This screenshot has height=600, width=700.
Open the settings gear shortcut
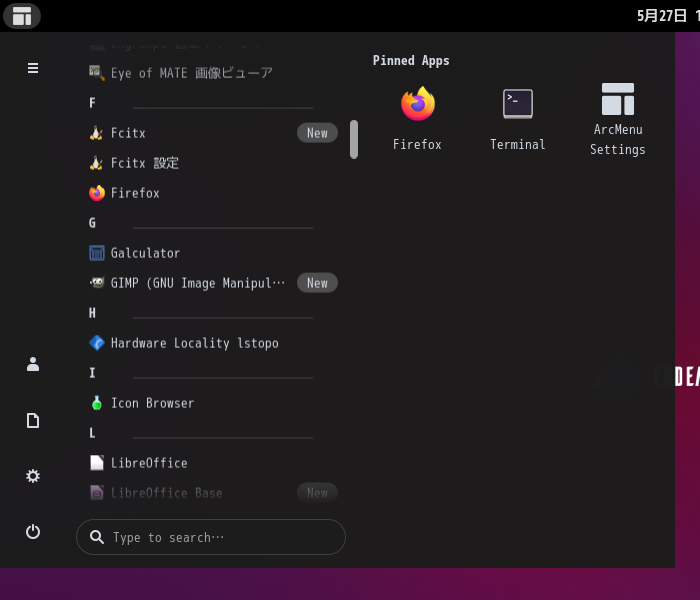[x=33, y=476]
